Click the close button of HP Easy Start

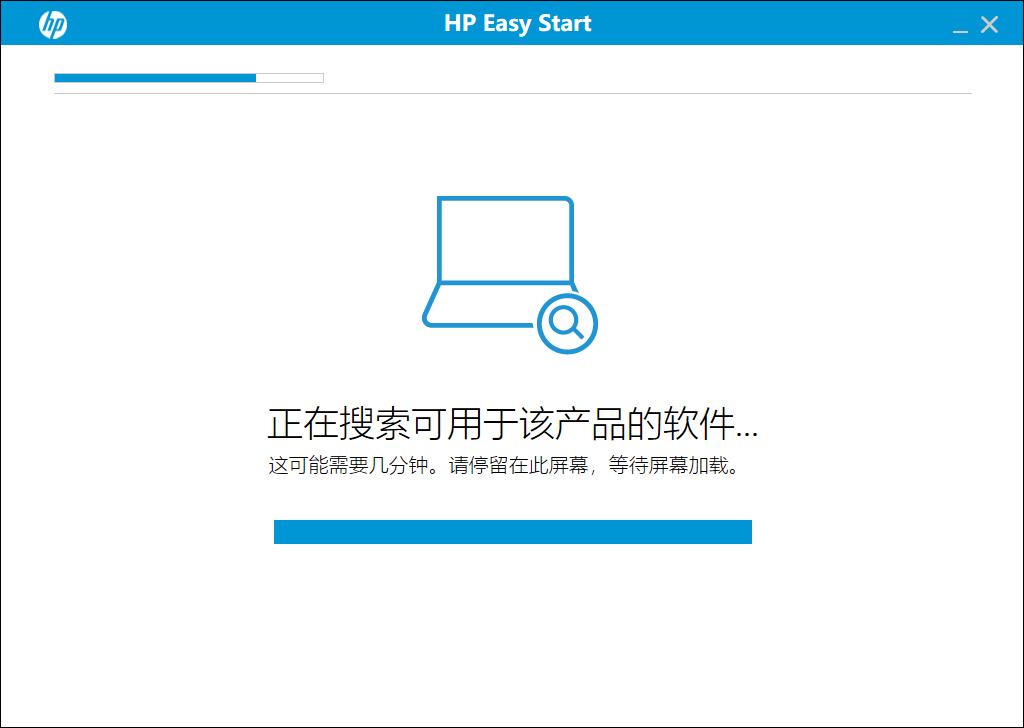989,23
